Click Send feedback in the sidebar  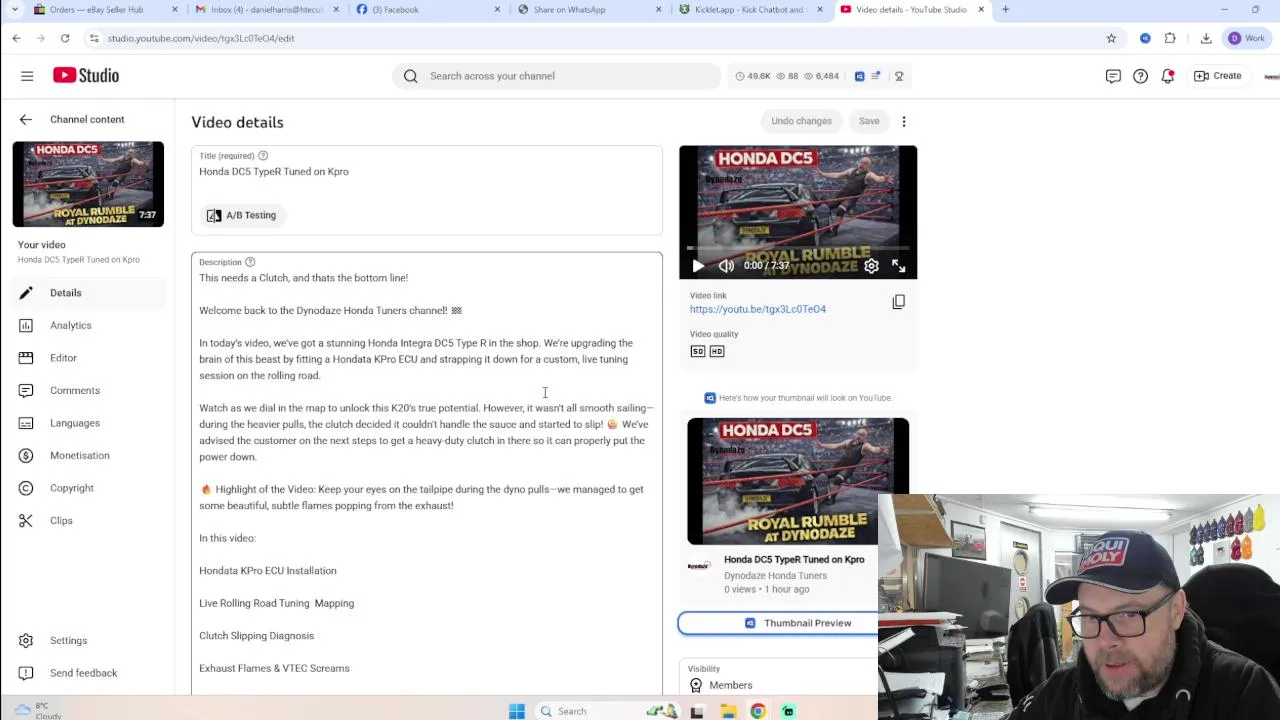[x=87, y=673]
